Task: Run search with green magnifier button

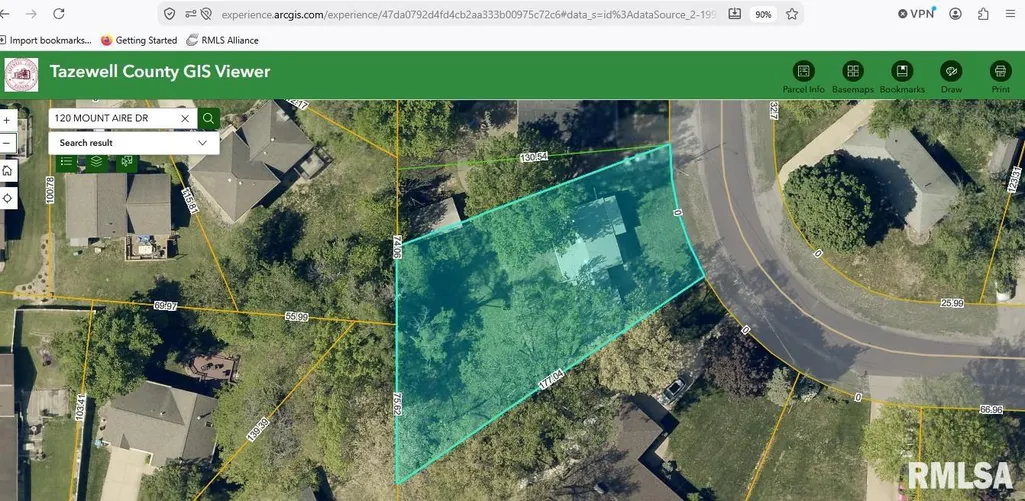Action: [209, 118]
